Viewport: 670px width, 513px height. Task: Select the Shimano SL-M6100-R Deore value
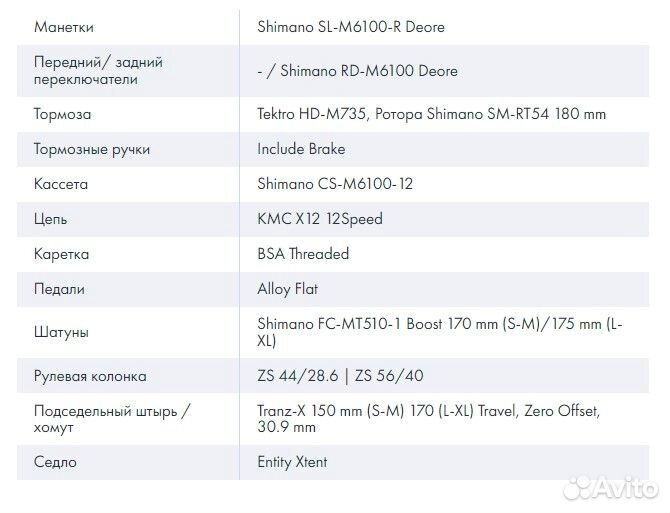click(x=351, y=27)
